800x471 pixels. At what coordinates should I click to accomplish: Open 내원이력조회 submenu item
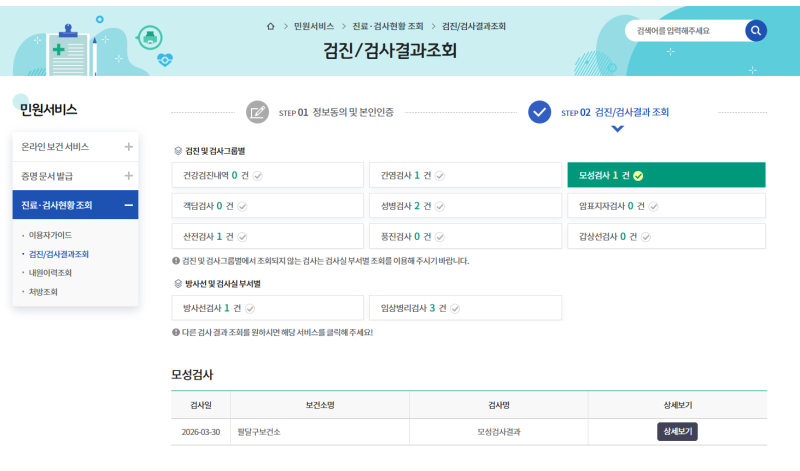50,273
